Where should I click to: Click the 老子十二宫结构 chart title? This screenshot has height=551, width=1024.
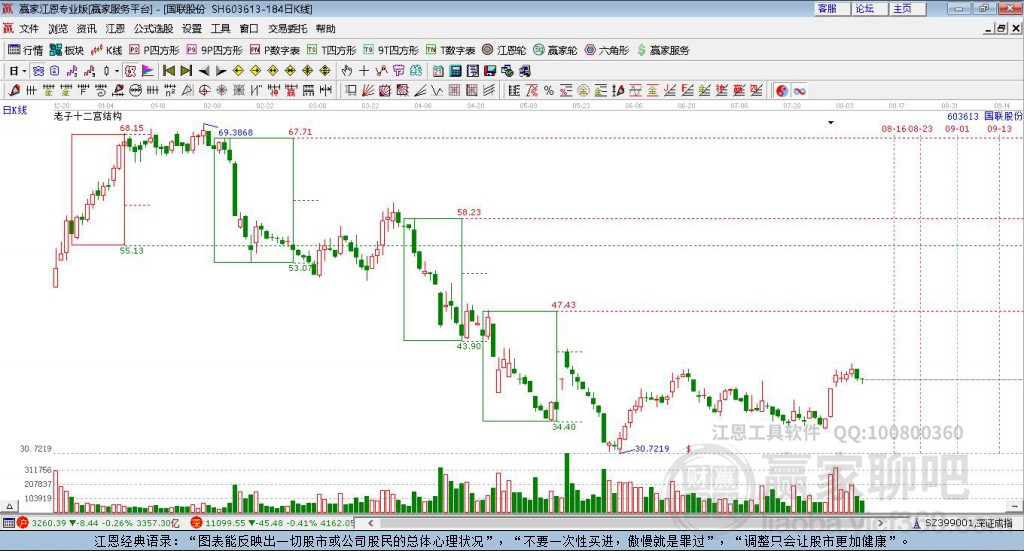point(88,116)
